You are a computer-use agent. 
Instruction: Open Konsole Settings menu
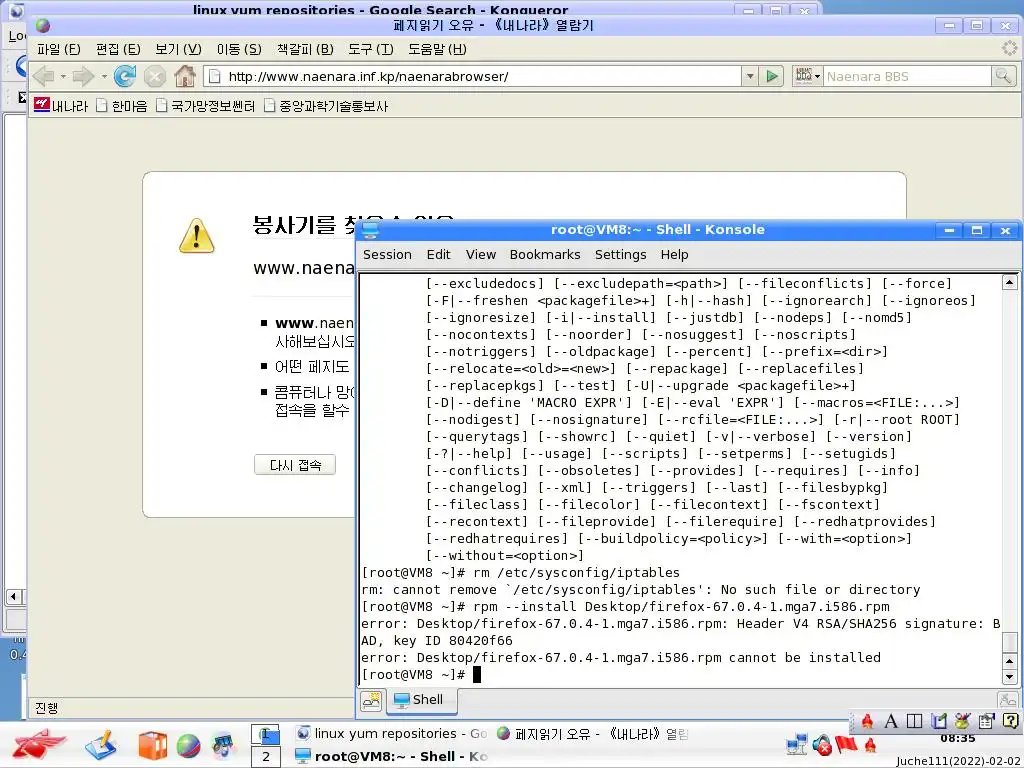pyautogui.click(x=620, y=255)
